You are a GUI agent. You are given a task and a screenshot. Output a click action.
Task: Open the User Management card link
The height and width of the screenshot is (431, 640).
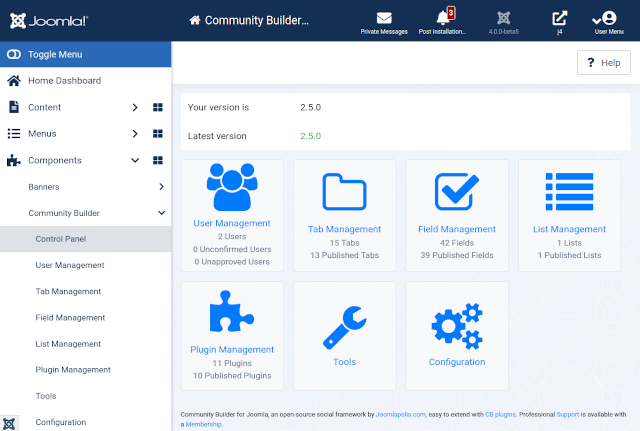[232, 223]
